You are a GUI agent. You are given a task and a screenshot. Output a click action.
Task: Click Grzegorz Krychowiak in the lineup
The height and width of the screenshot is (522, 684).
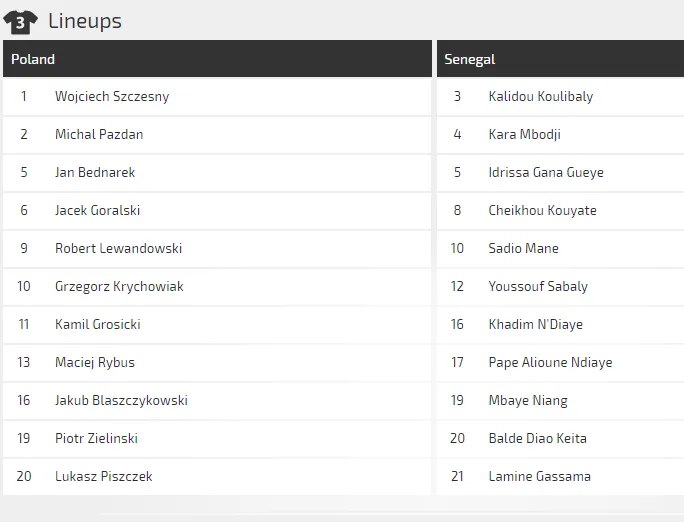[x=119, y=287]
